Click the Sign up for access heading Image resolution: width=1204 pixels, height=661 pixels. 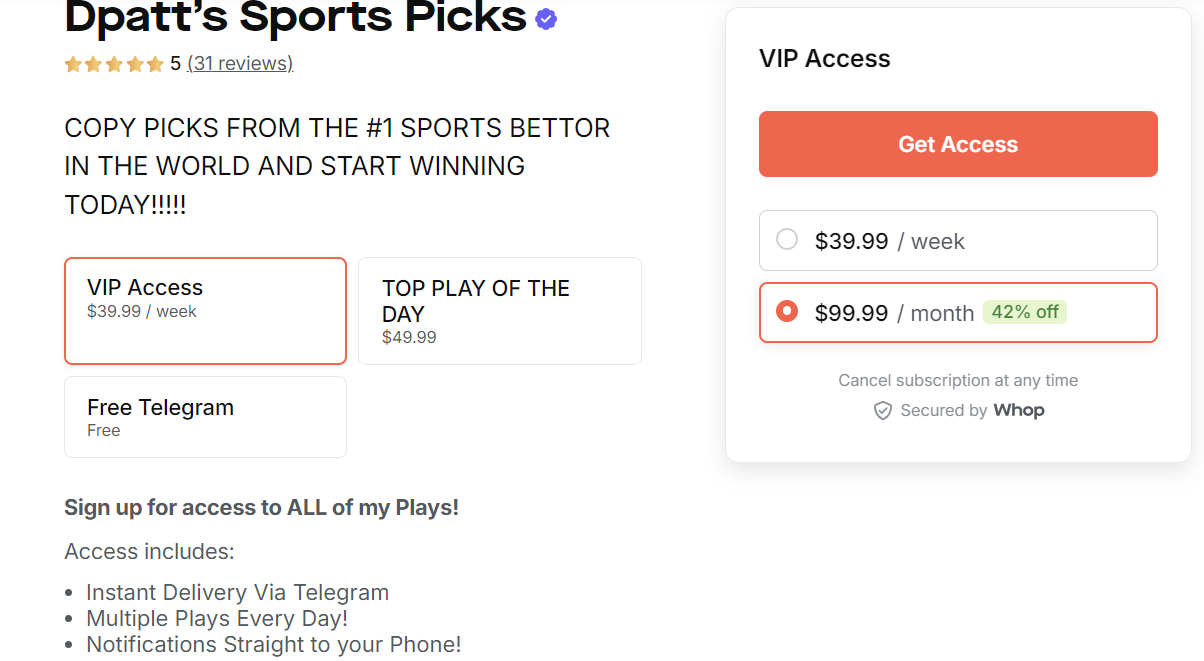261,507
